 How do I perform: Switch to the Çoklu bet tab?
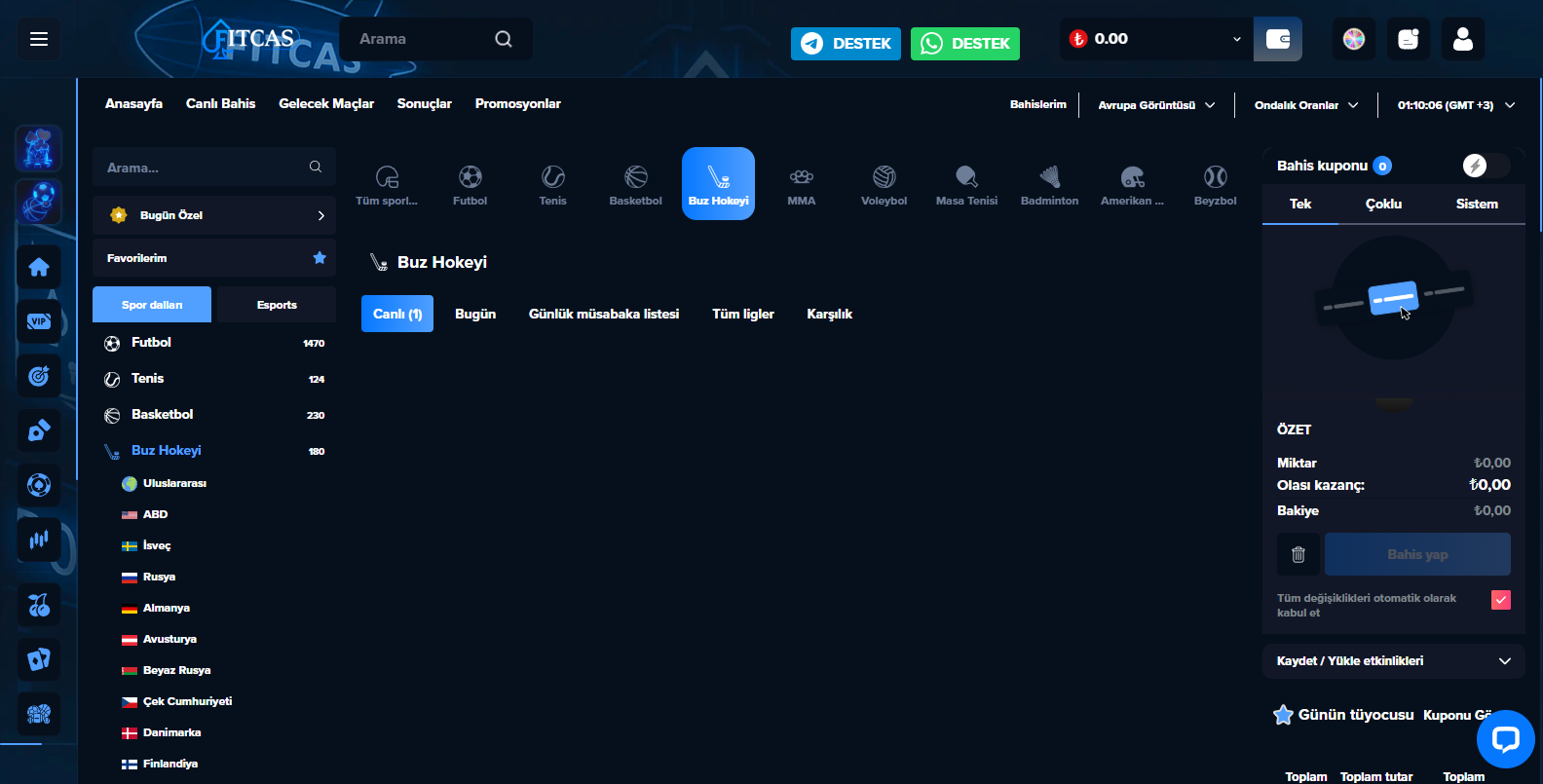pos(1383,205)
